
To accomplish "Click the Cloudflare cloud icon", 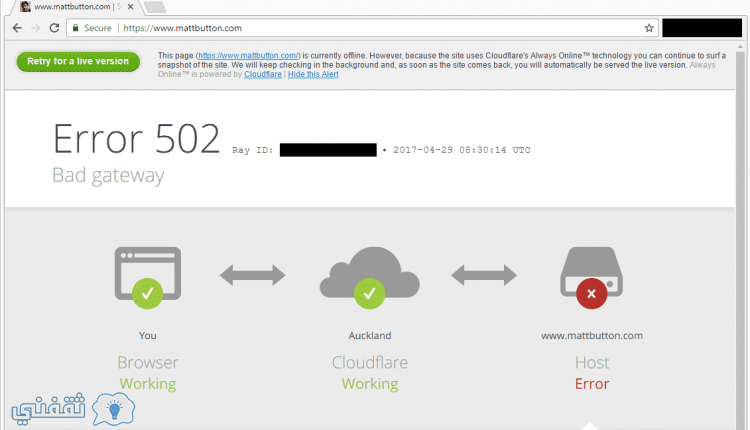I will tap(369, 273).
